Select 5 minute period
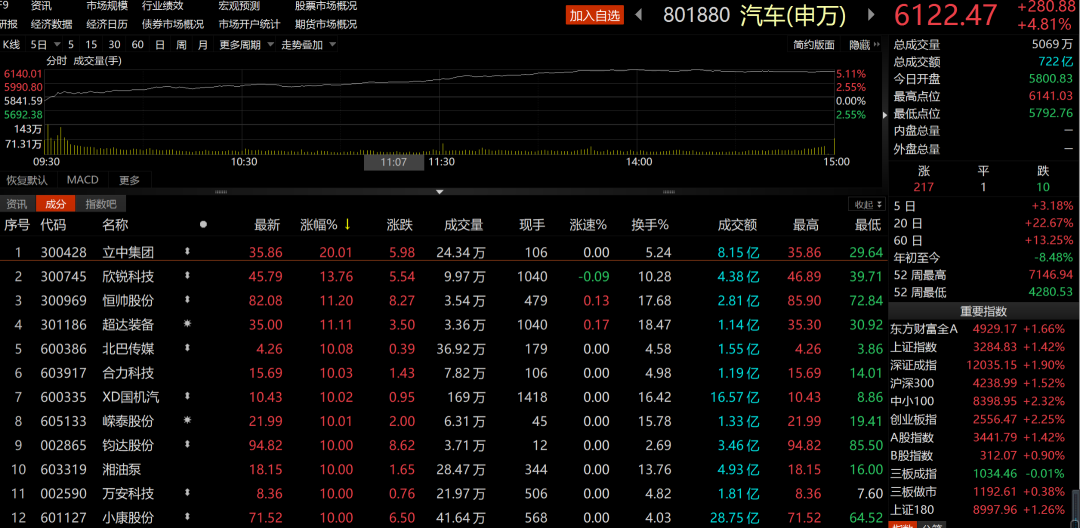Viewport: 1080px width, 528px height. (x=72, y=45)
